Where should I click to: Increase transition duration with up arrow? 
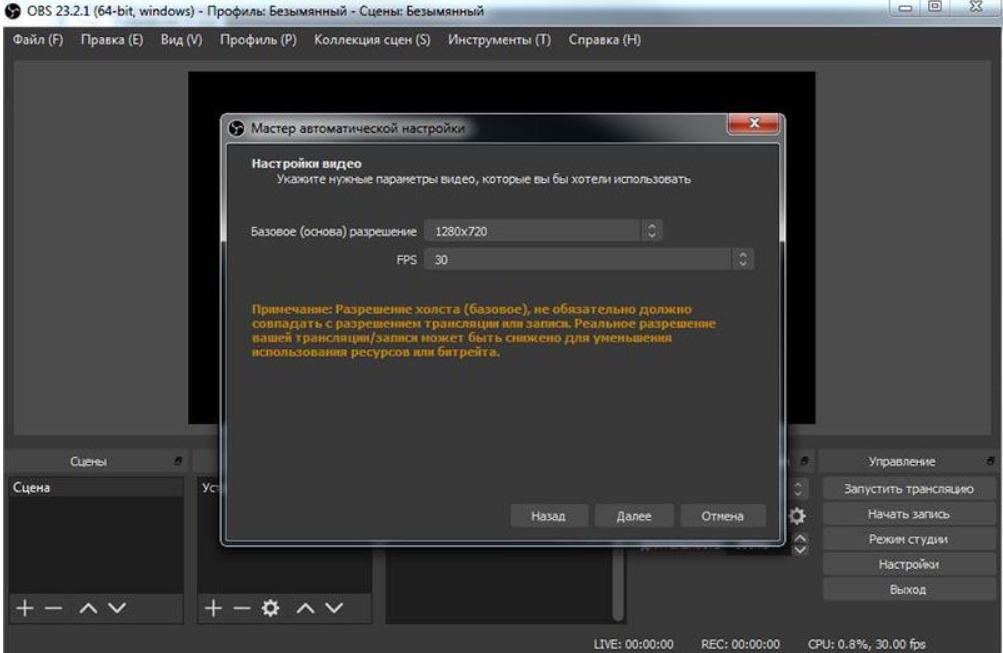(800, 539)
